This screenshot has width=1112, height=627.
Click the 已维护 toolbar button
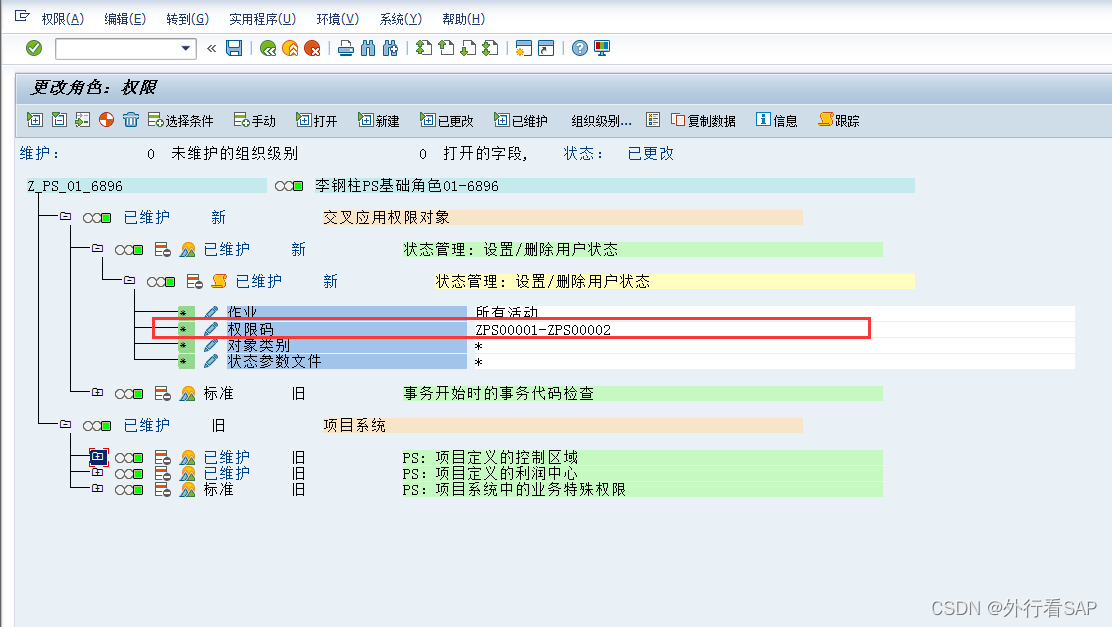(x=521, y=121)
